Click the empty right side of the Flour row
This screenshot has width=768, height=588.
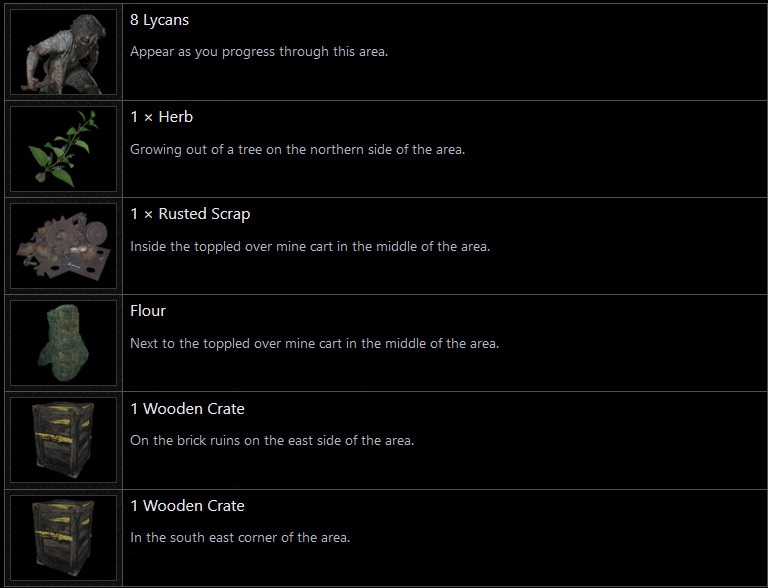pos(640,343)
